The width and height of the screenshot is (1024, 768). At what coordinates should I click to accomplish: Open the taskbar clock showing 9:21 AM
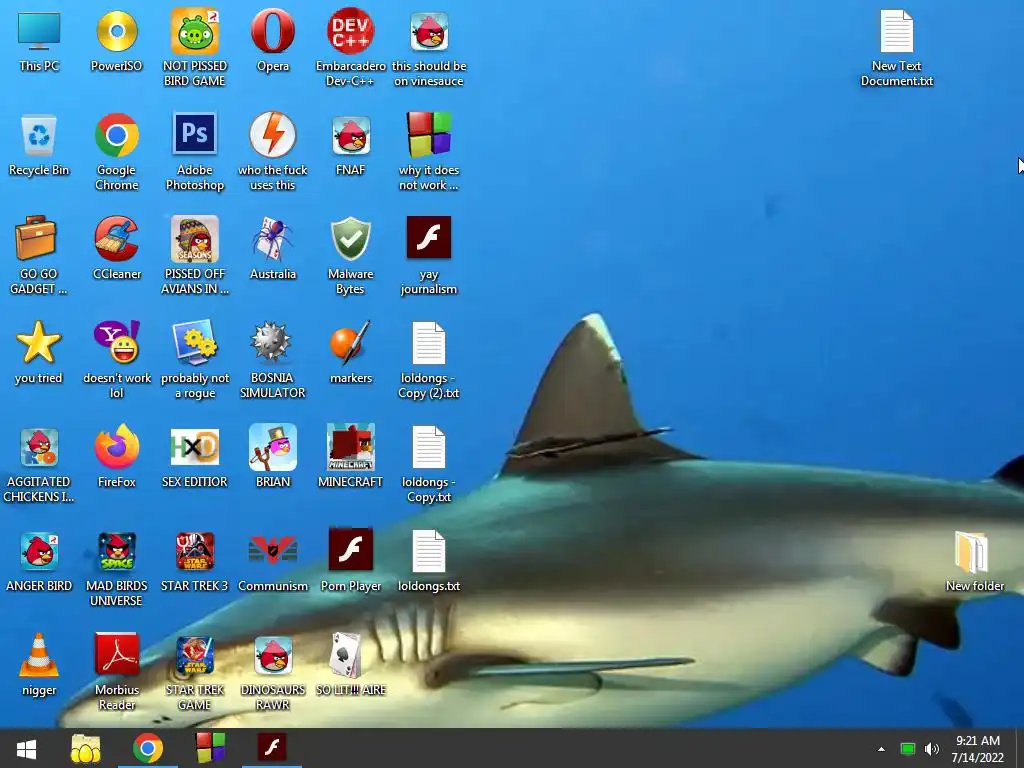point(978,749)
